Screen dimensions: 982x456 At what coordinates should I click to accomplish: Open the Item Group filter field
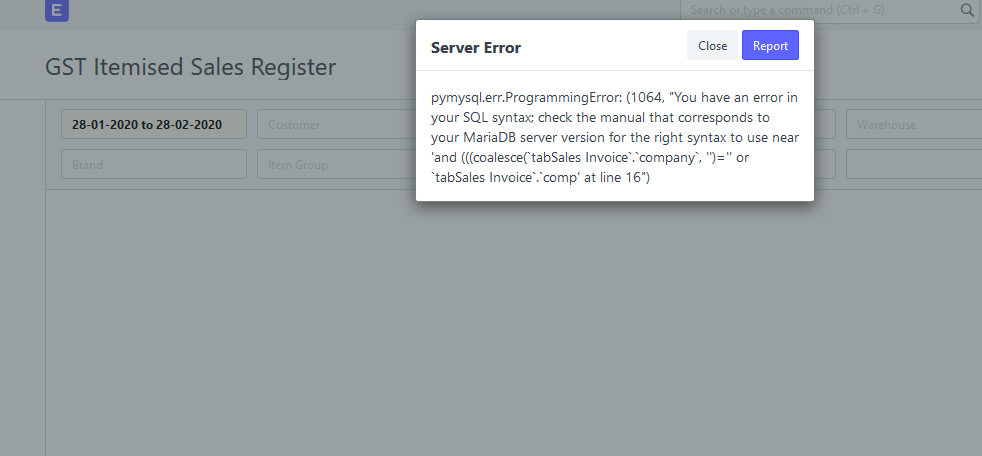tap(336, 165)
